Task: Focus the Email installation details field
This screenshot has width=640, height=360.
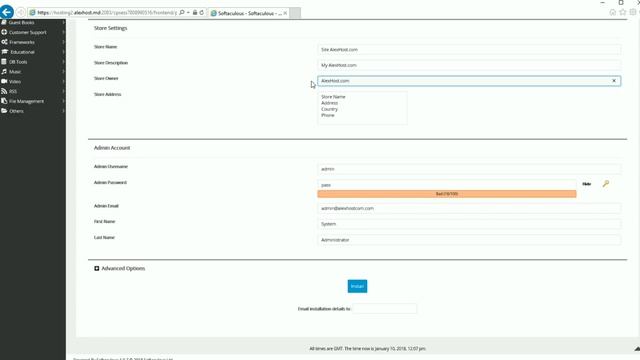Action: [x=384, y=309]
